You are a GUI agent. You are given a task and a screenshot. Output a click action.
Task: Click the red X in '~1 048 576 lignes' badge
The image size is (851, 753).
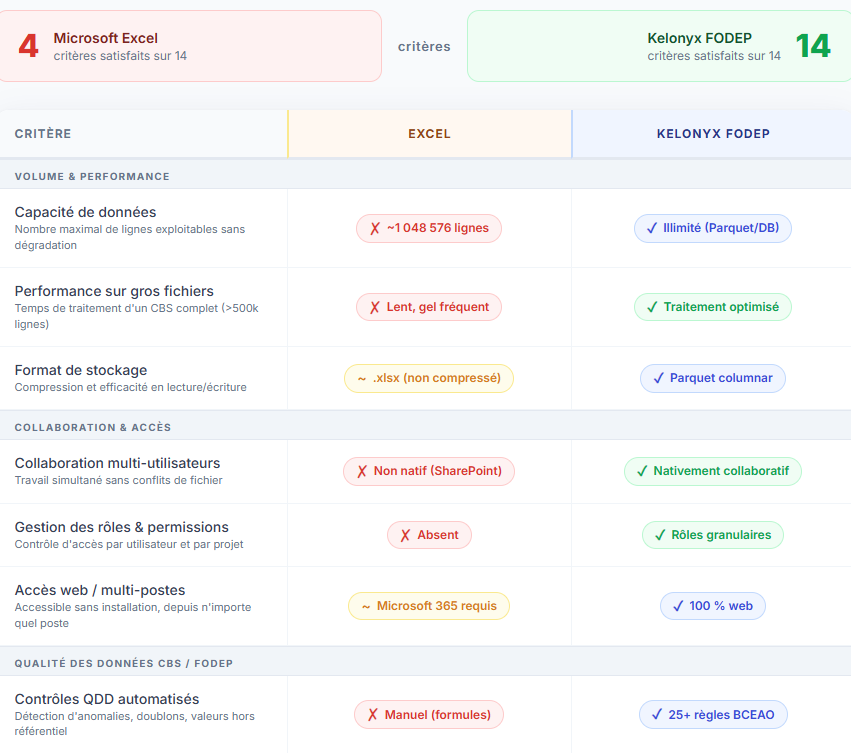(x=374, y=229)
